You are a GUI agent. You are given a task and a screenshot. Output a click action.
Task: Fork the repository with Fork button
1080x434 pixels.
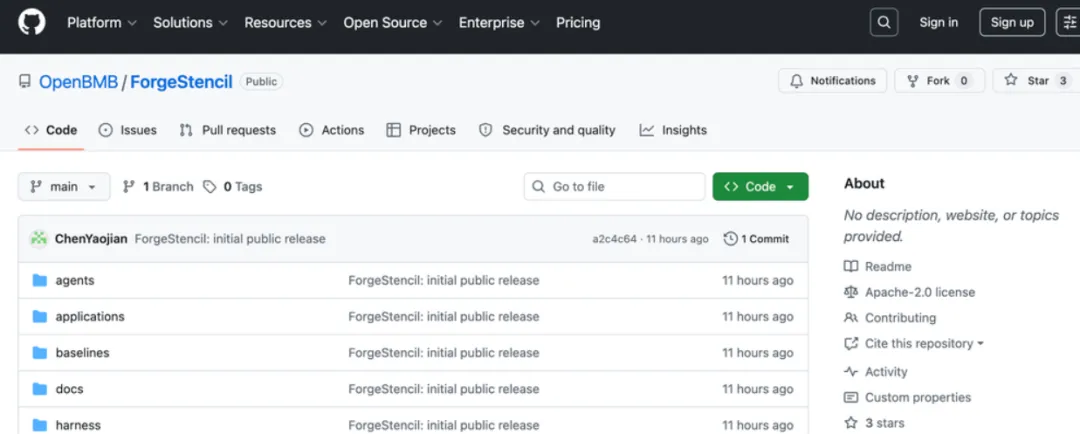(x=939, y=81)
